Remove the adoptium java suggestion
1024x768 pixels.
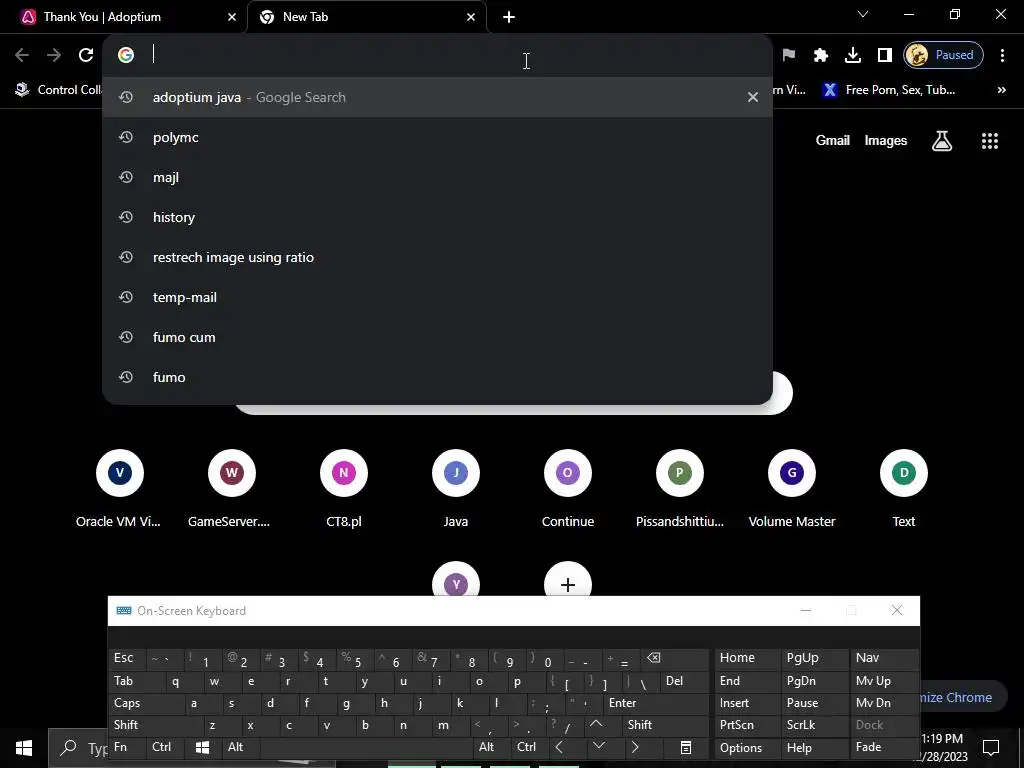pyautogui.click(x=753, y=97)
